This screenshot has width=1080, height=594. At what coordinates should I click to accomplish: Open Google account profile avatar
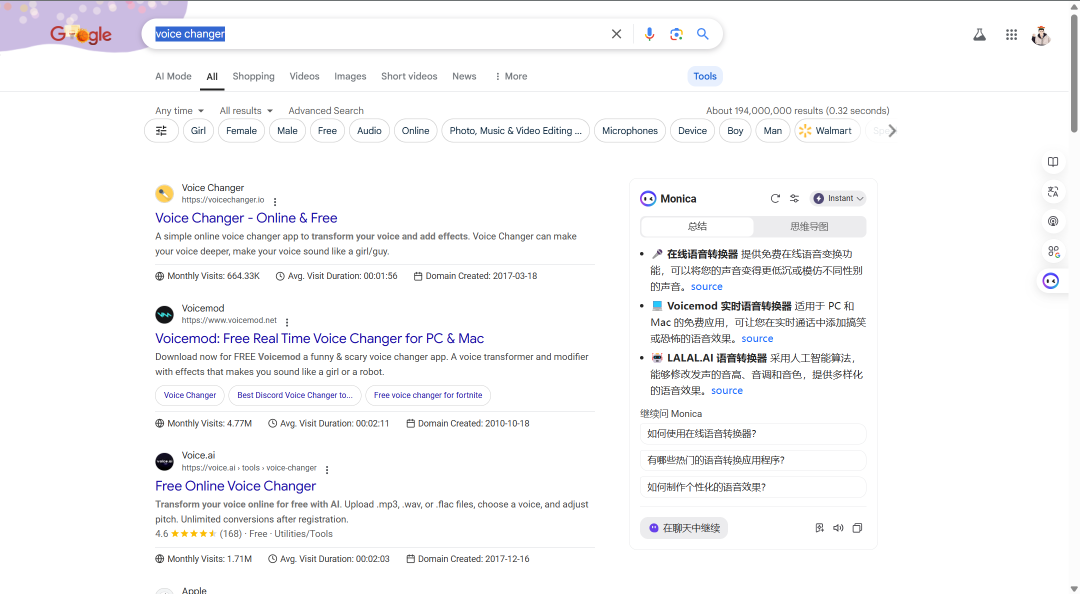tap(1041, 35)
